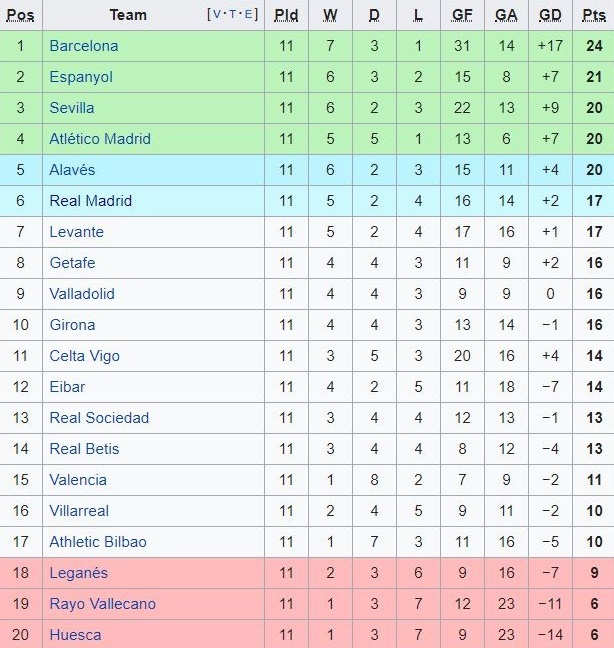
Task: Click the GD column header abbreviation
Action: (550, 15)
